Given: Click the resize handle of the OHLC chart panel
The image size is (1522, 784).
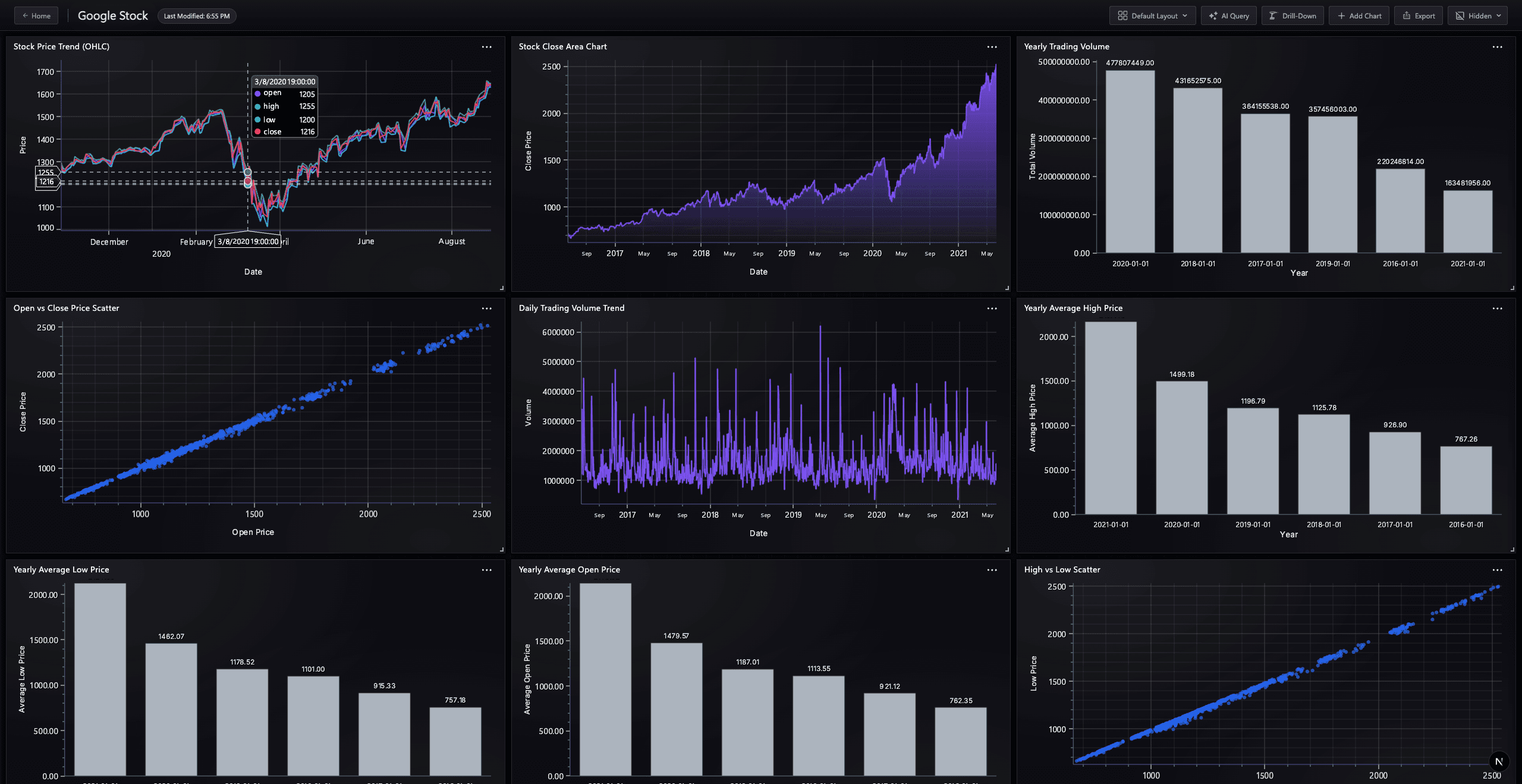Looking at the screenshot, I should click(x=502, y=288).
